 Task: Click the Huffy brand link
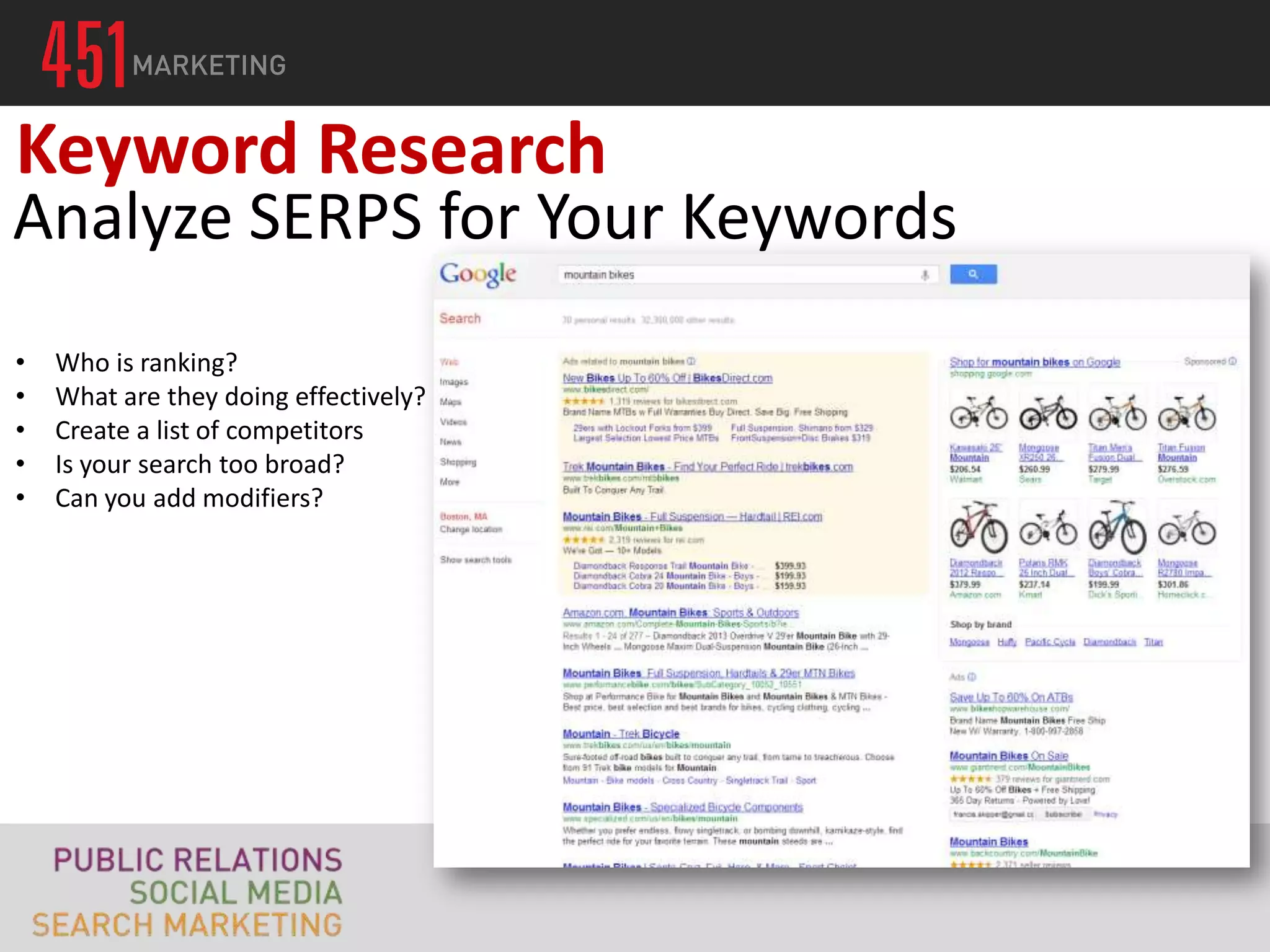pos(1007,642)
